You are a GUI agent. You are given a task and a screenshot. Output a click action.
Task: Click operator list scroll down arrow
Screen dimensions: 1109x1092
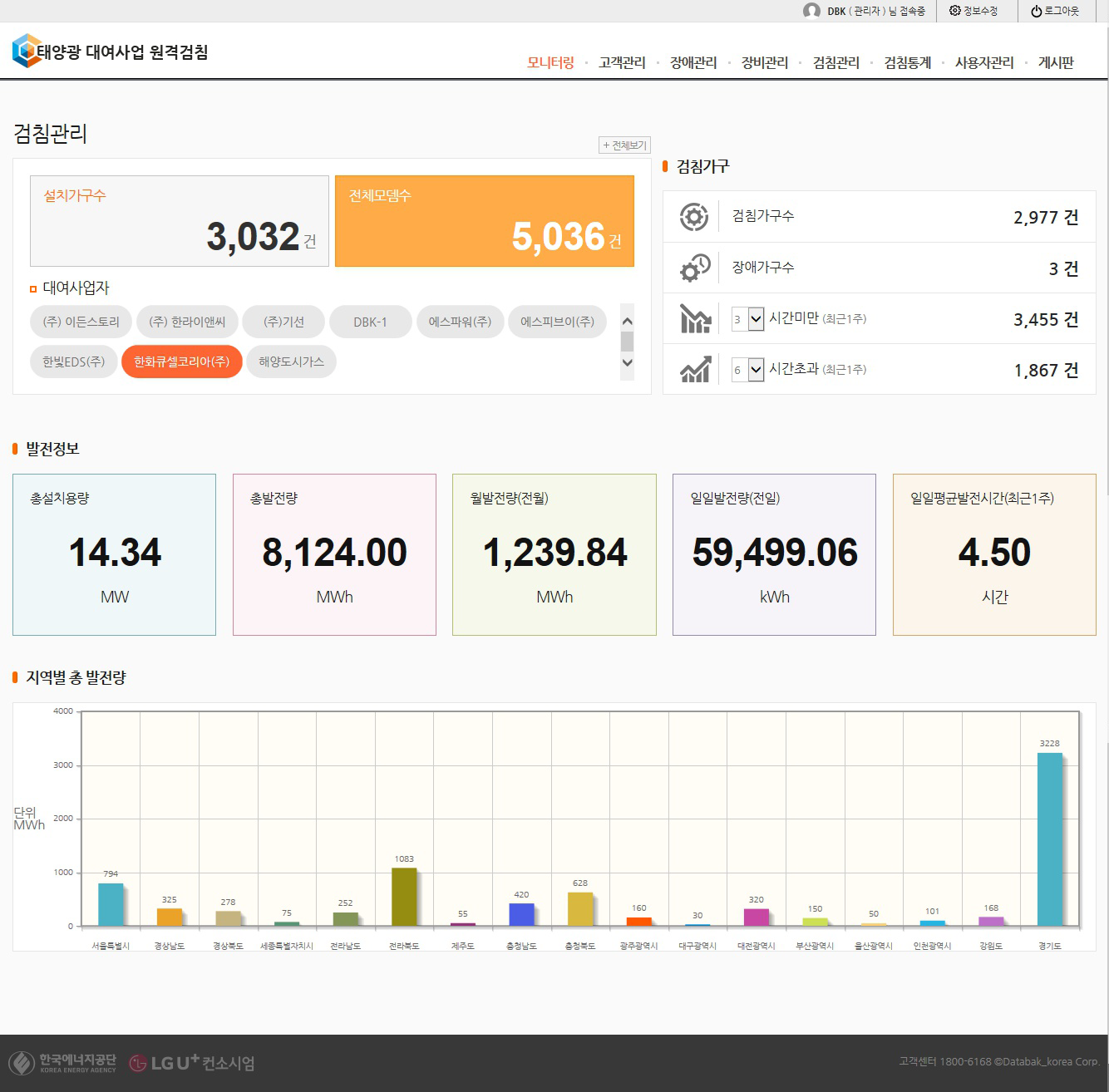pos(627,362)
